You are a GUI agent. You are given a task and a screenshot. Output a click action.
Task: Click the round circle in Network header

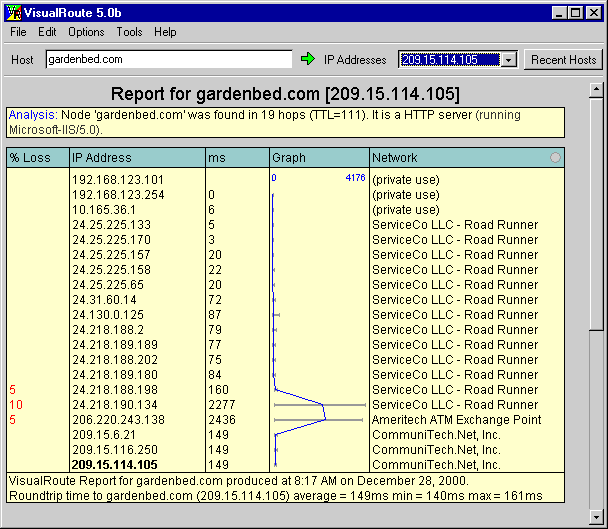[555, 157]
